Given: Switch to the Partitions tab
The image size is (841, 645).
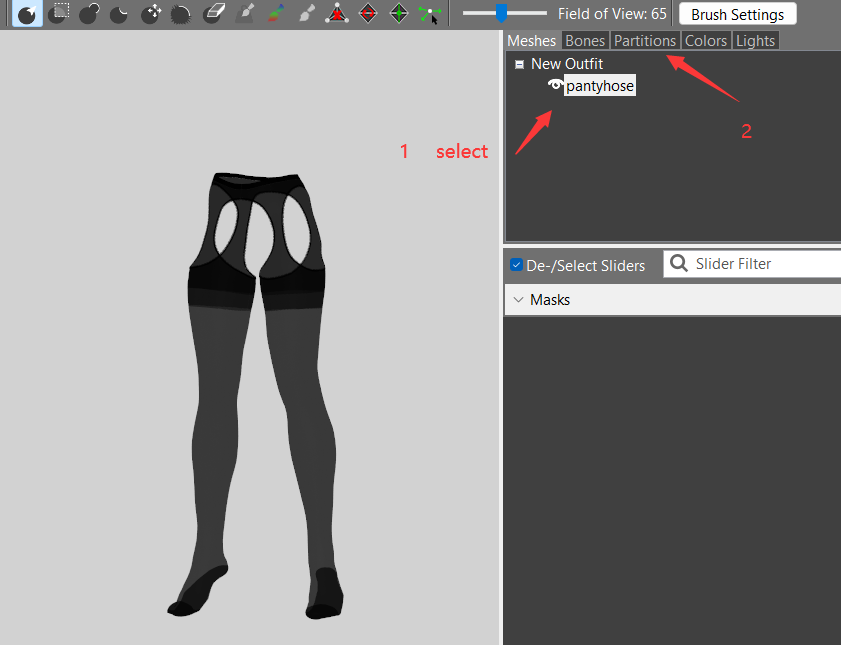Looking at the screenshot, I should coord(645,41).
